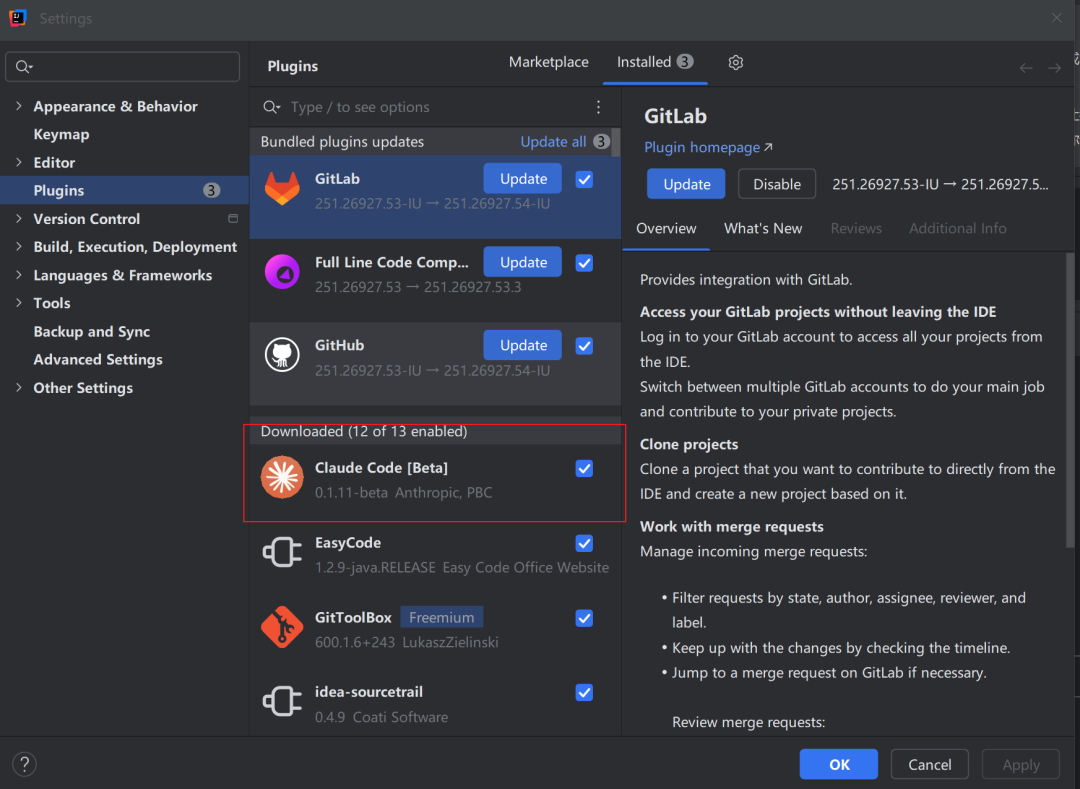1080x789 pixels.
Task: Update the GitHub plugin
Action: [x=523, y=346]
